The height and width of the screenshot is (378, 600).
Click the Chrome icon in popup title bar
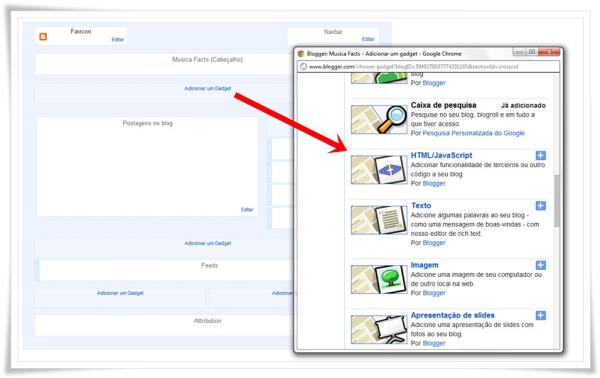(x=301, y=54)
